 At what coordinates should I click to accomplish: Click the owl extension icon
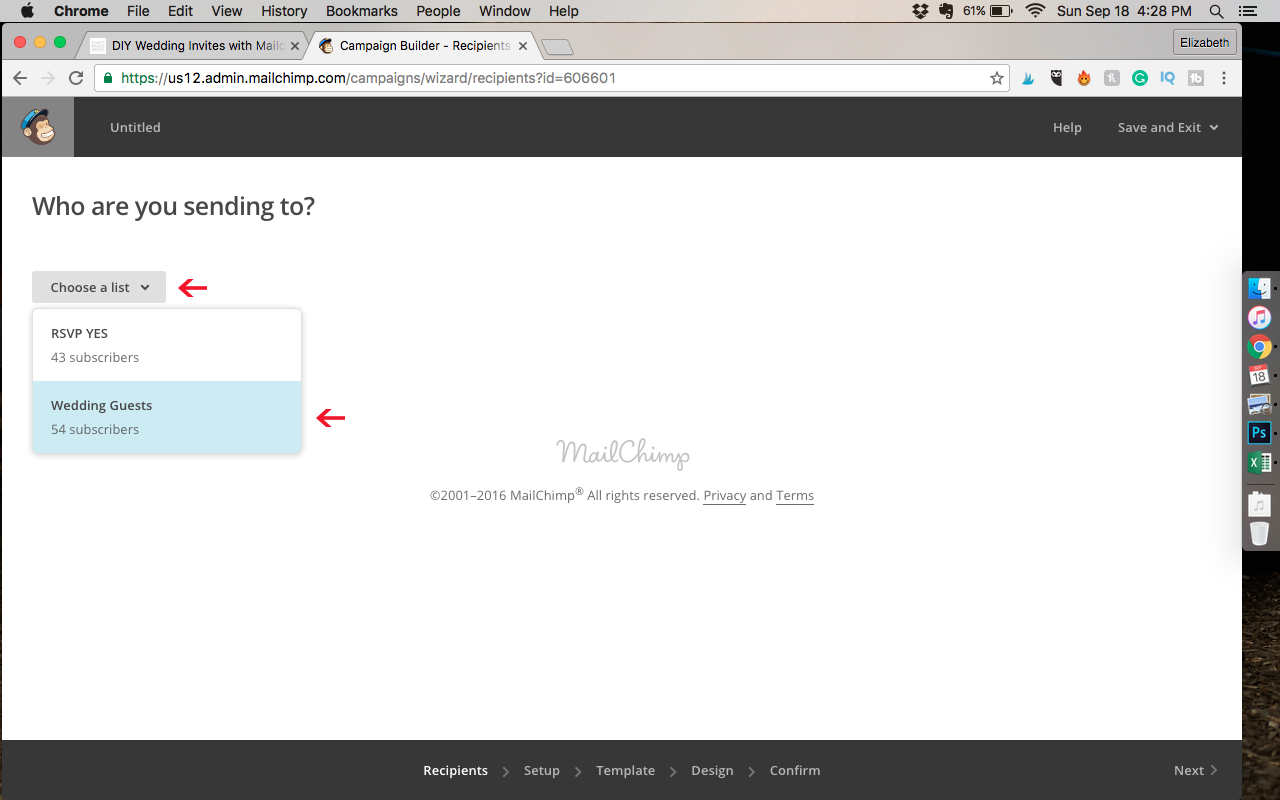1056,78
